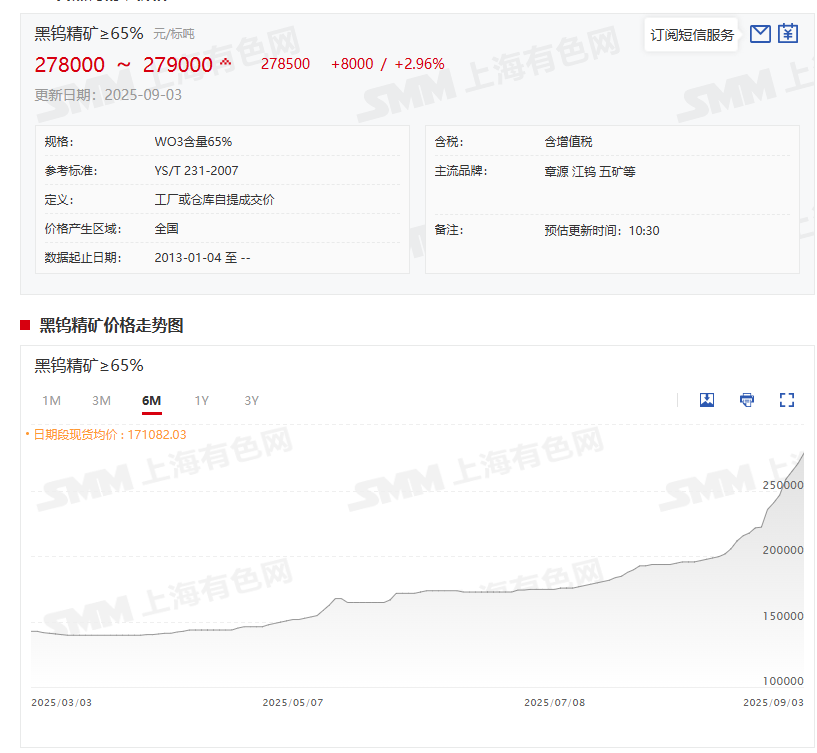Click the red price-up arrow icon
The width and height of the screenshot is (817, 753).
225,63
